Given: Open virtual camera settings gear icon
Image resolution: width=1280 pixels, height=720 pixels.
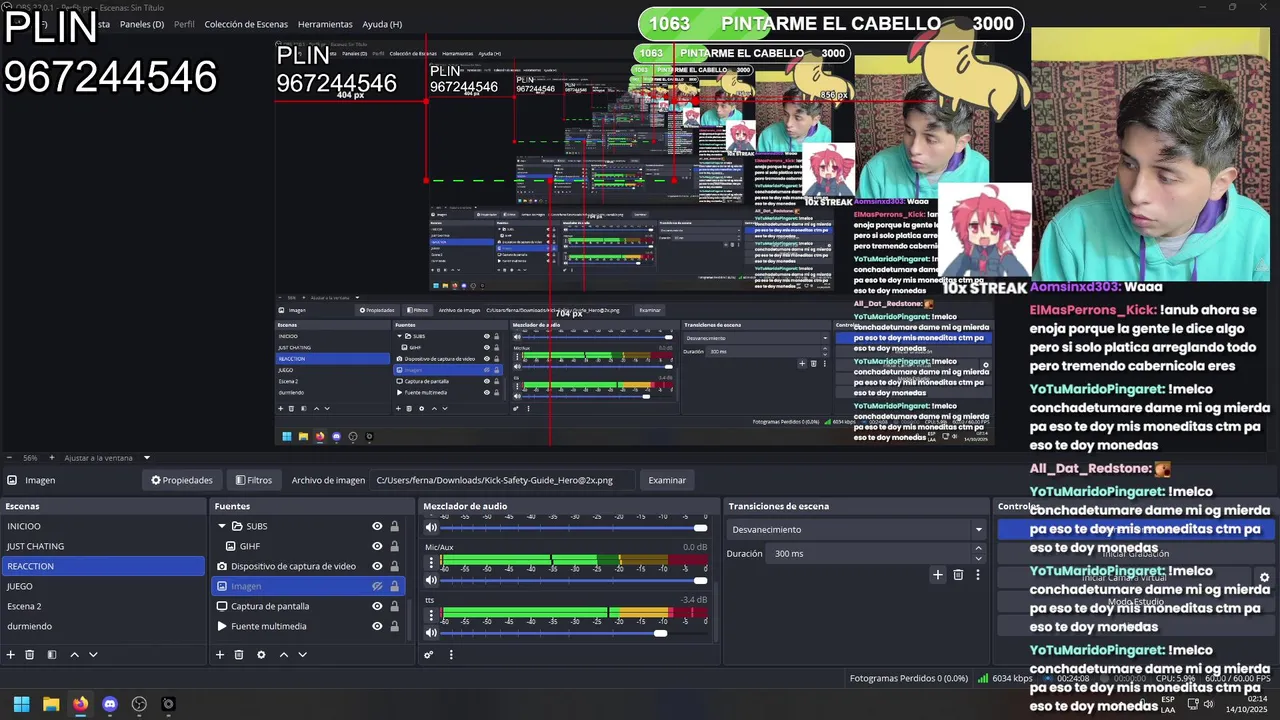Looking at the screenshot, I should pos(1265,578).
